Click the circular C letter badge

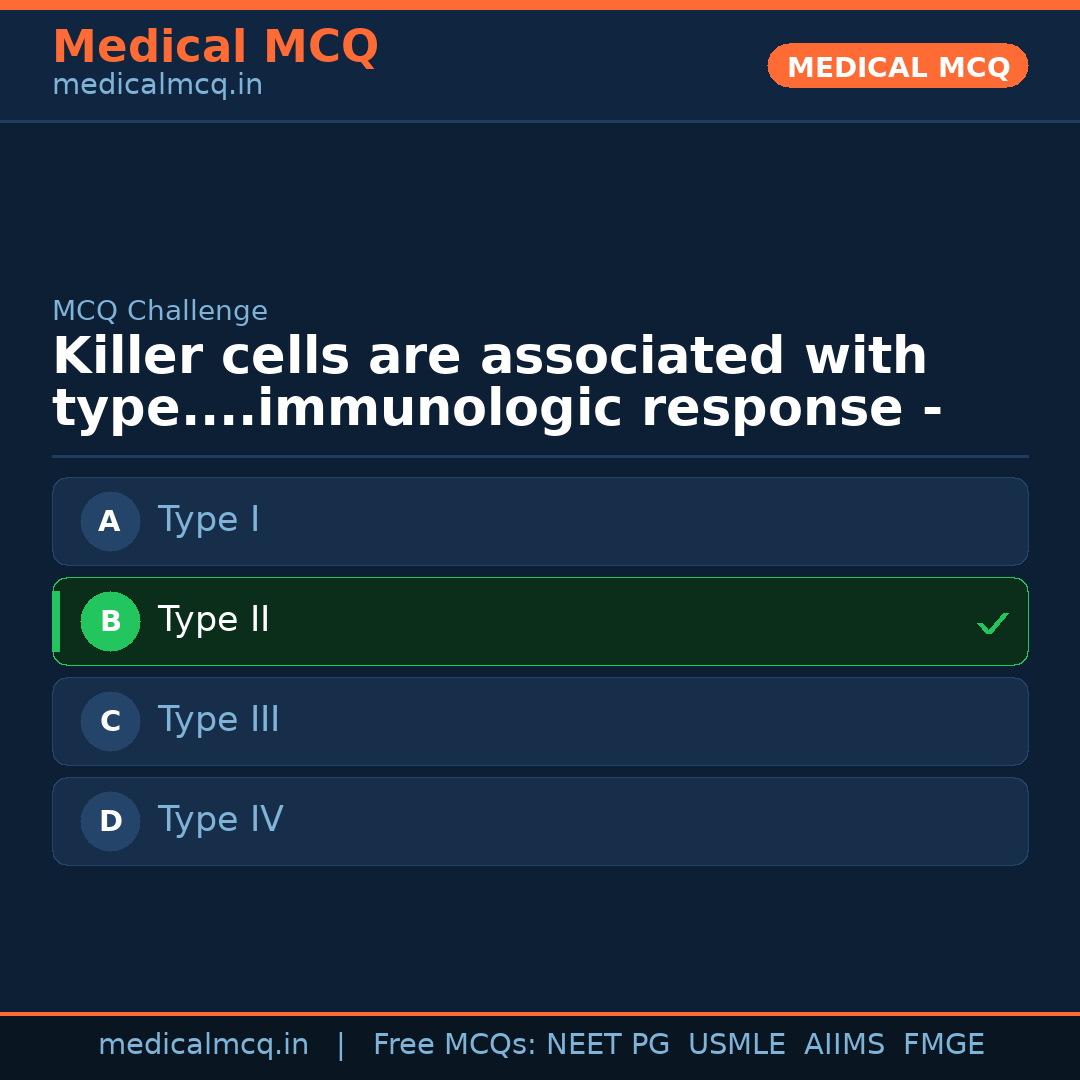110,721
